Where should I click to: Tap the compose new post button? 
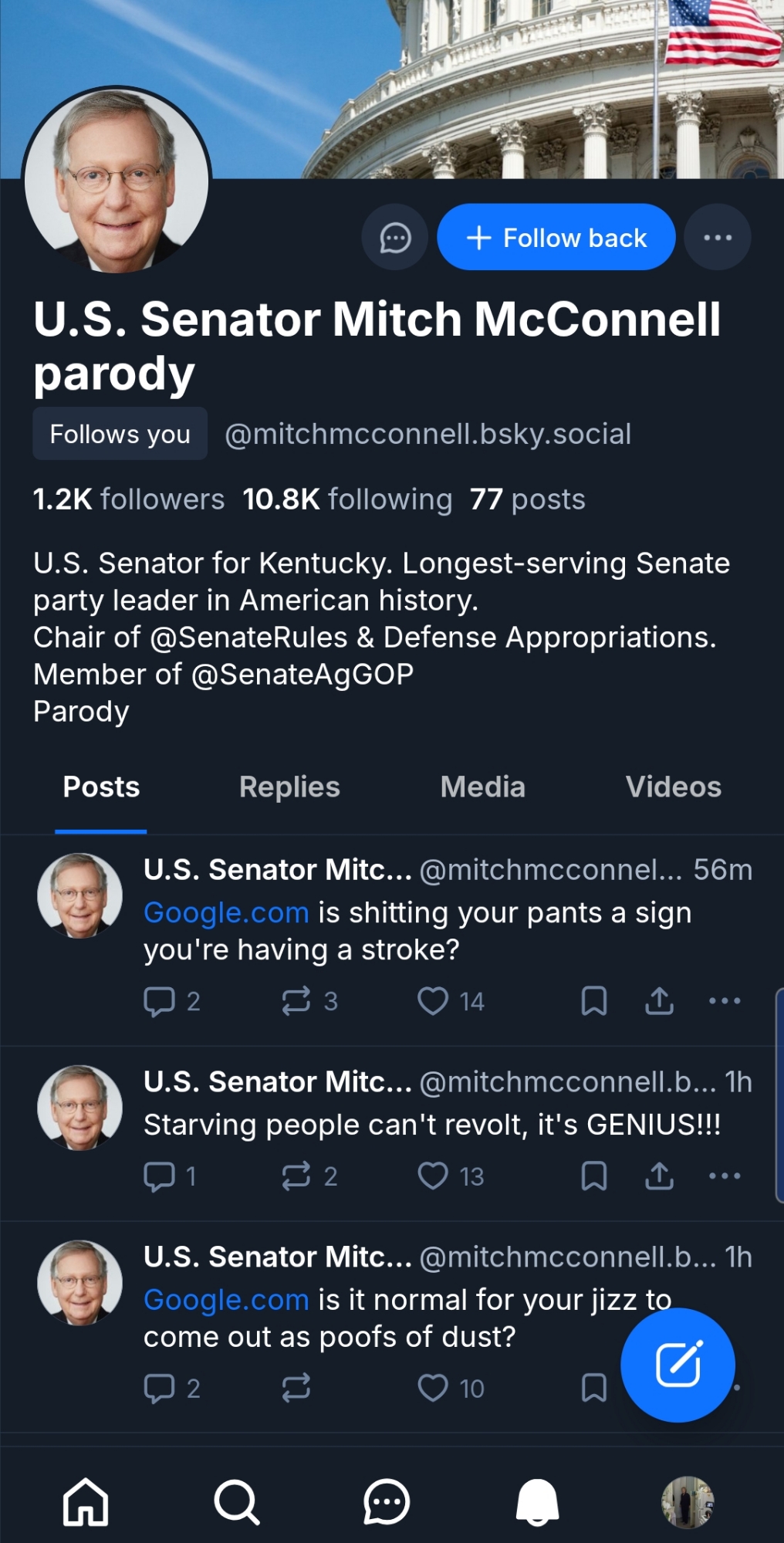(x=678, y=1365)
